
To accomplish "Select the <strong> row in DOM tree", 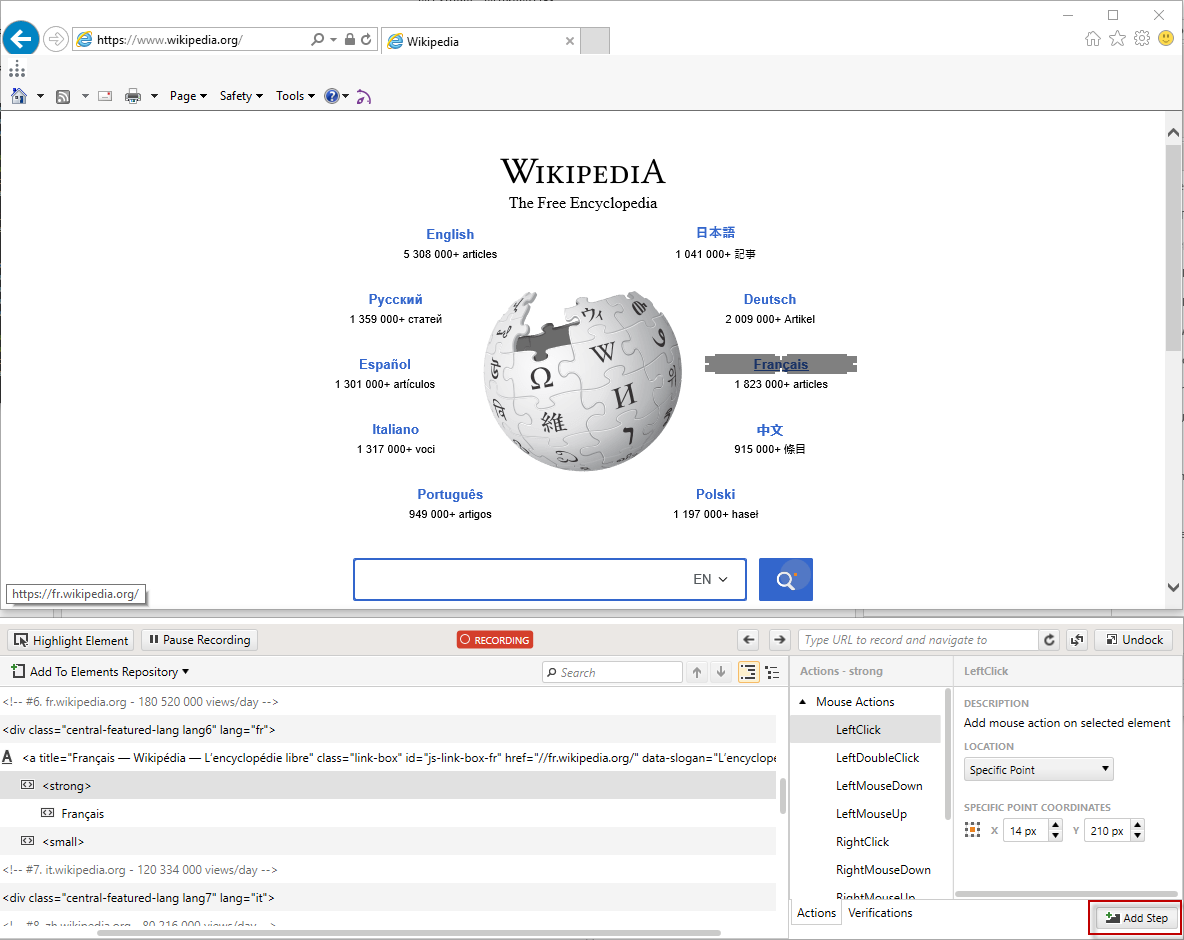I will pyautogui.click(x=388, y=785).
